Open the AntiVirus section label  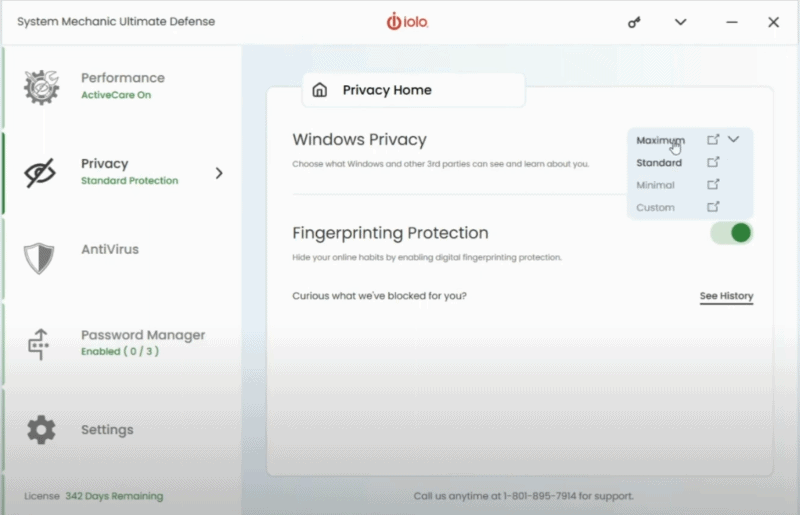(x=110, y=250)
